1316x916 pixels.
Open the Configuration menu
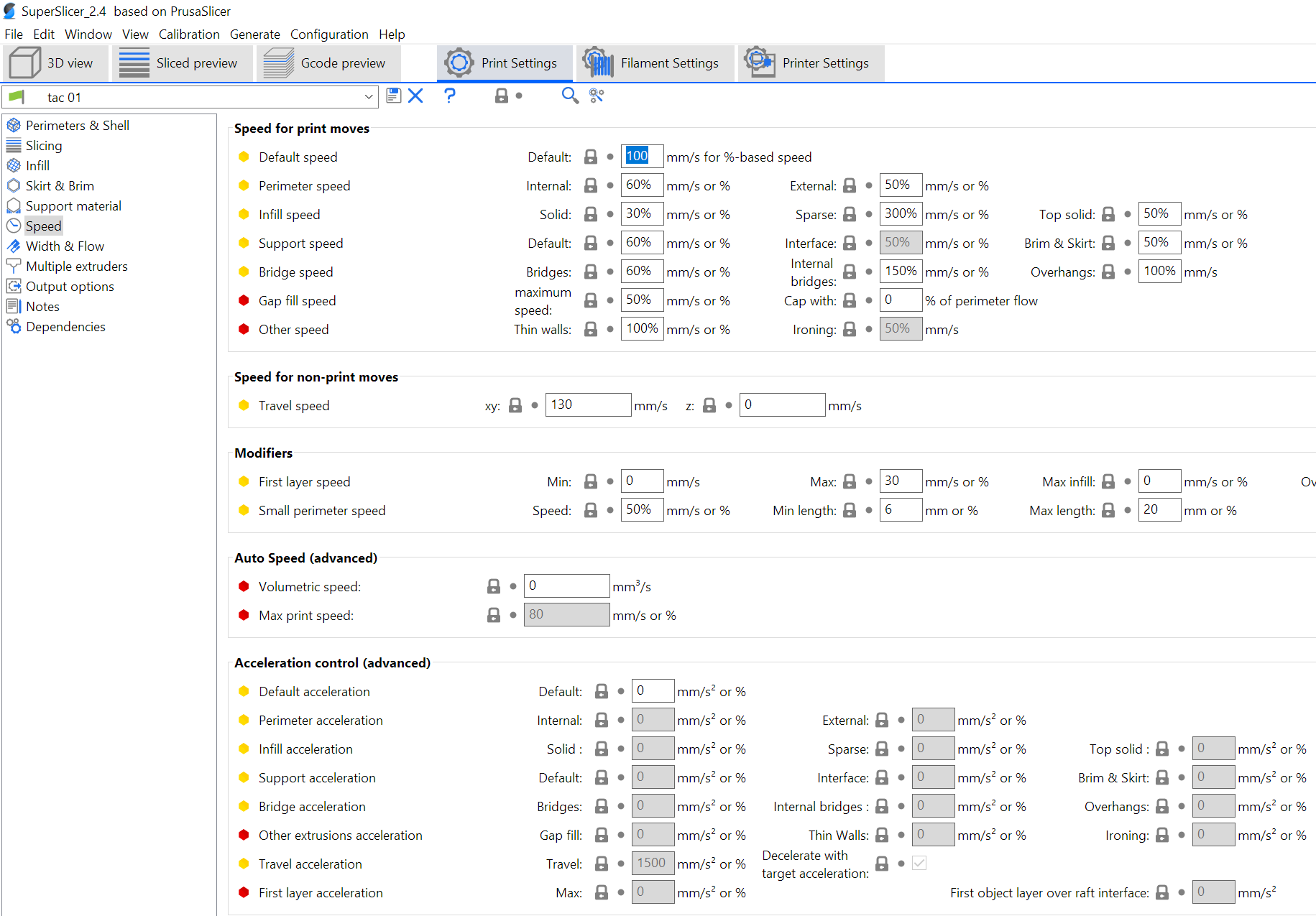tap(328, 34)
